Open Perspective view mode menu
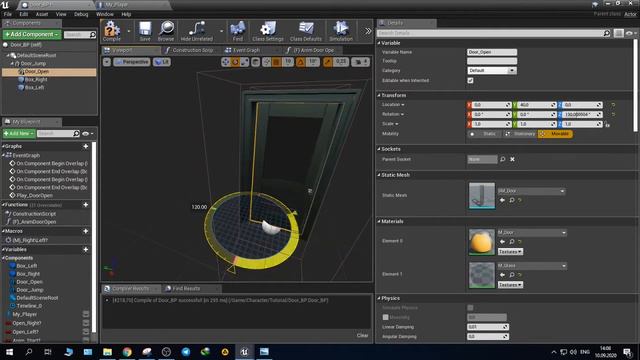The image size is (640, 360). (x=132, y=62)
